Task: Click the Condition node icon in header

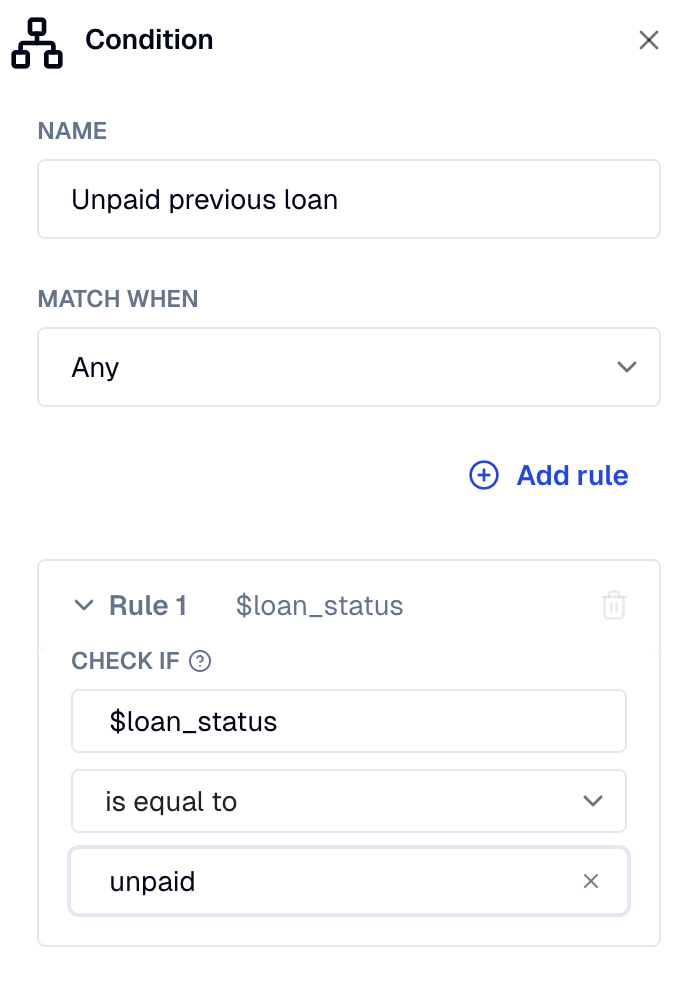Action: (x=37, y=43)
